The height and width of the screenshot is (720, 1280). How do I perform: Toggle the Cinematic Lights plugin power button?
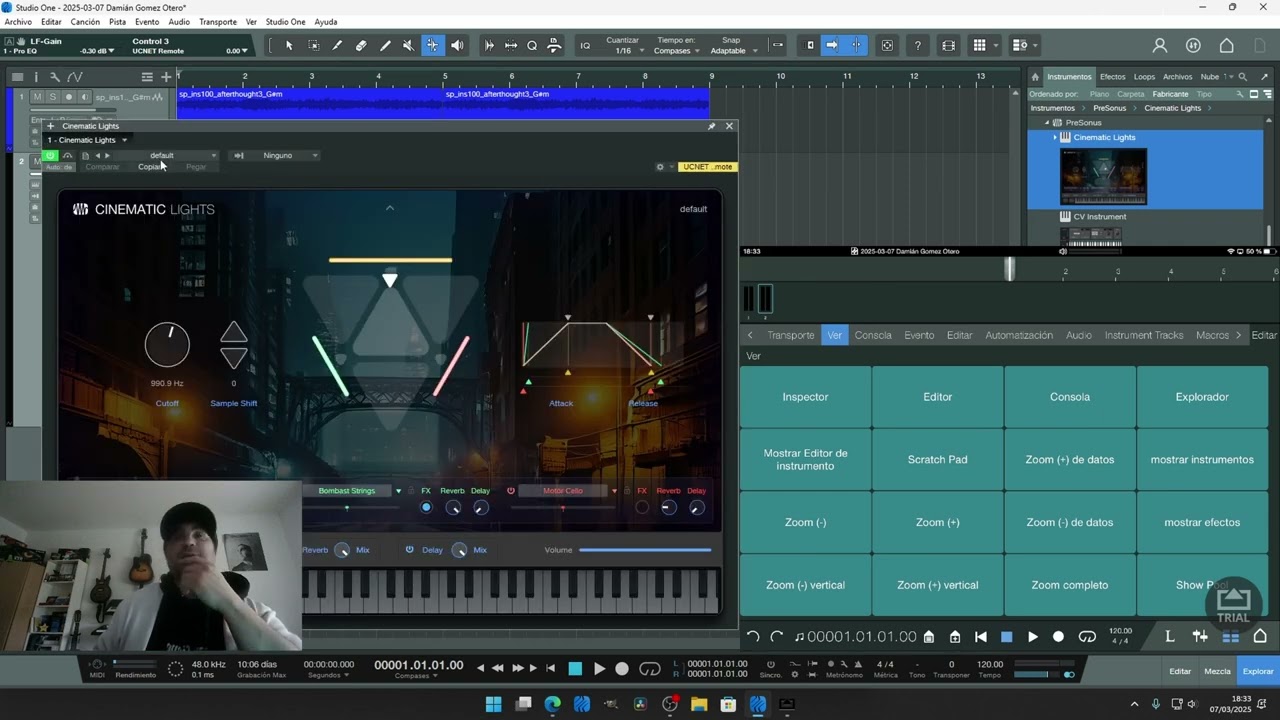tap(50, 155)
